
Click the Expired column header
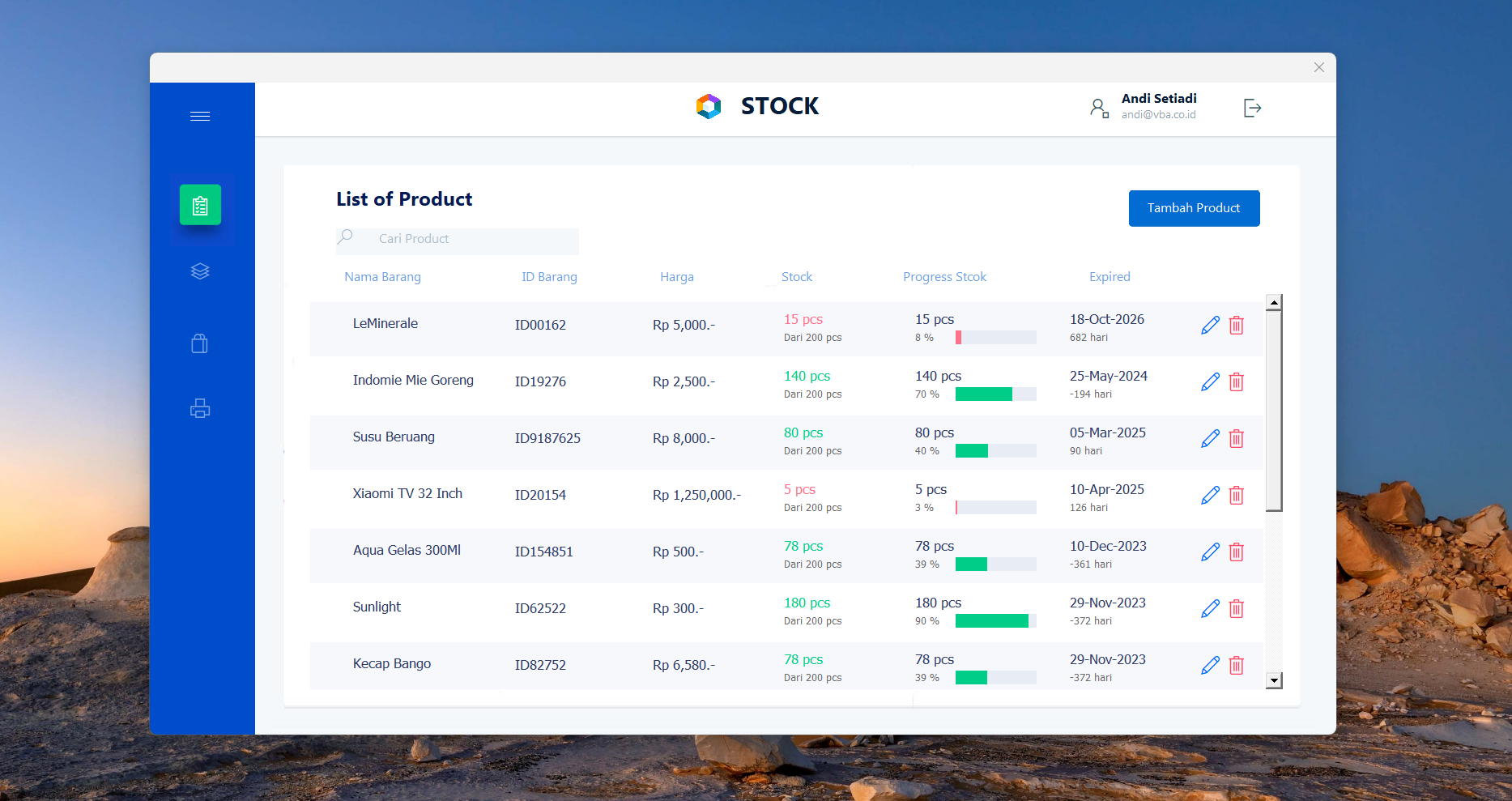(1110, 277)
